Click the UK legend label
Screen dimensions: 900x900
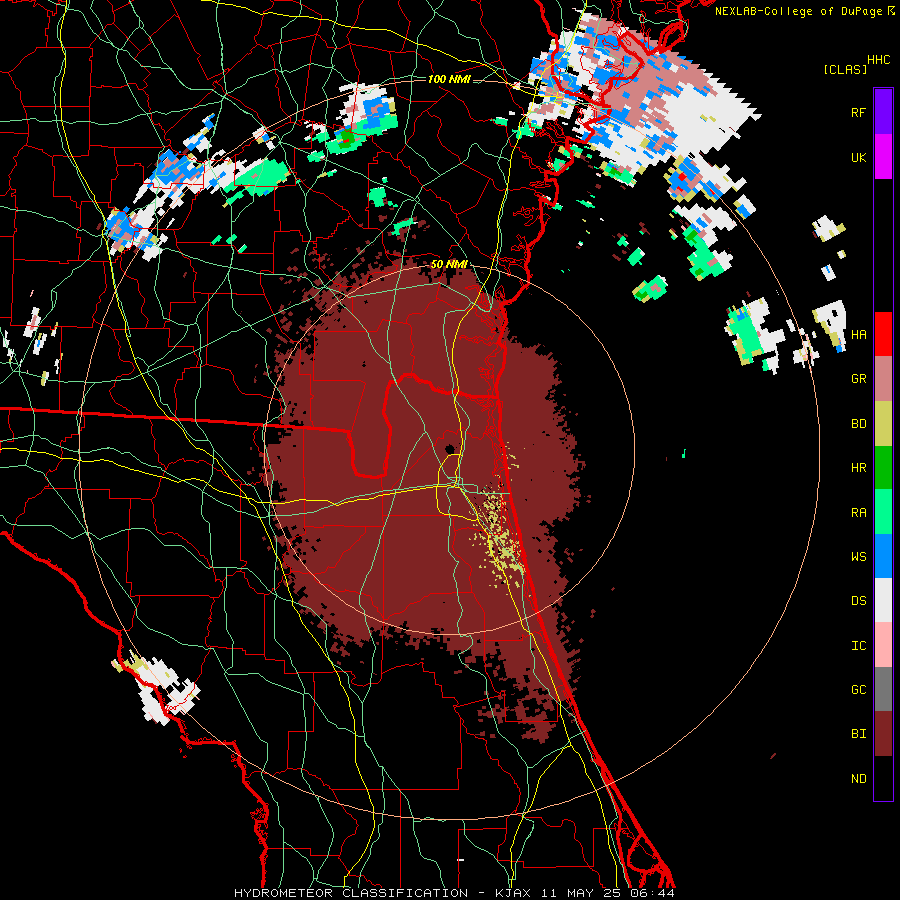[x=858, y=158]
